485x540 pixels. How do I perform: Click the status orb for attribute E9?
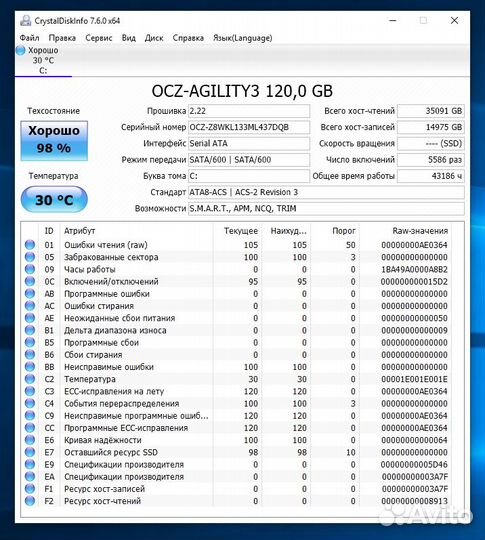tap(30, 464)
